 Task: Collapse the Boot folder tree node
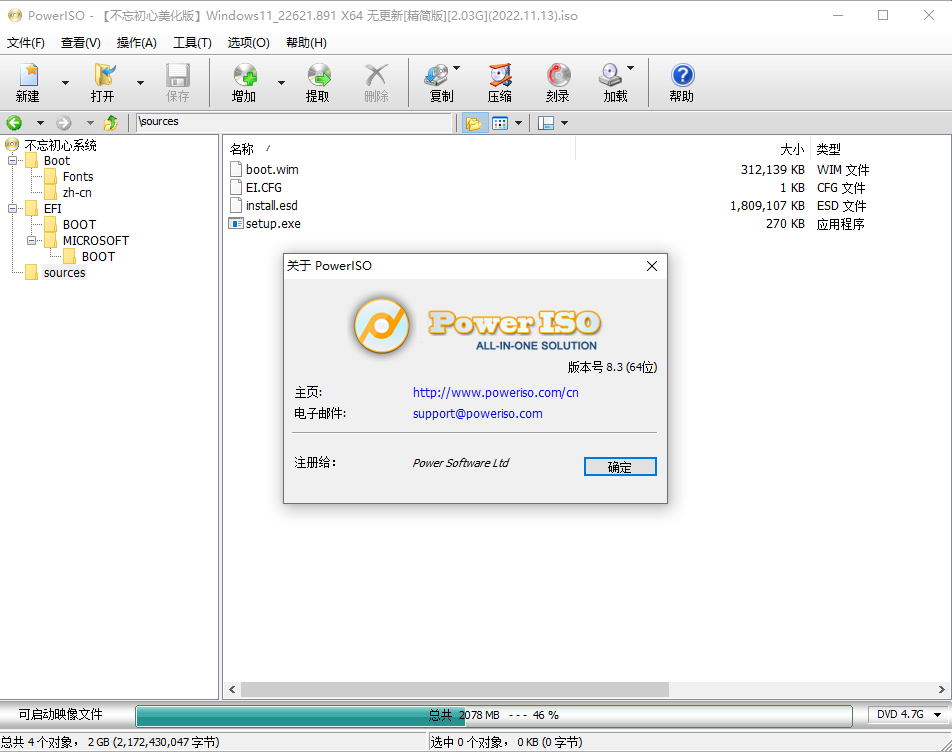[x=13, y=161]
